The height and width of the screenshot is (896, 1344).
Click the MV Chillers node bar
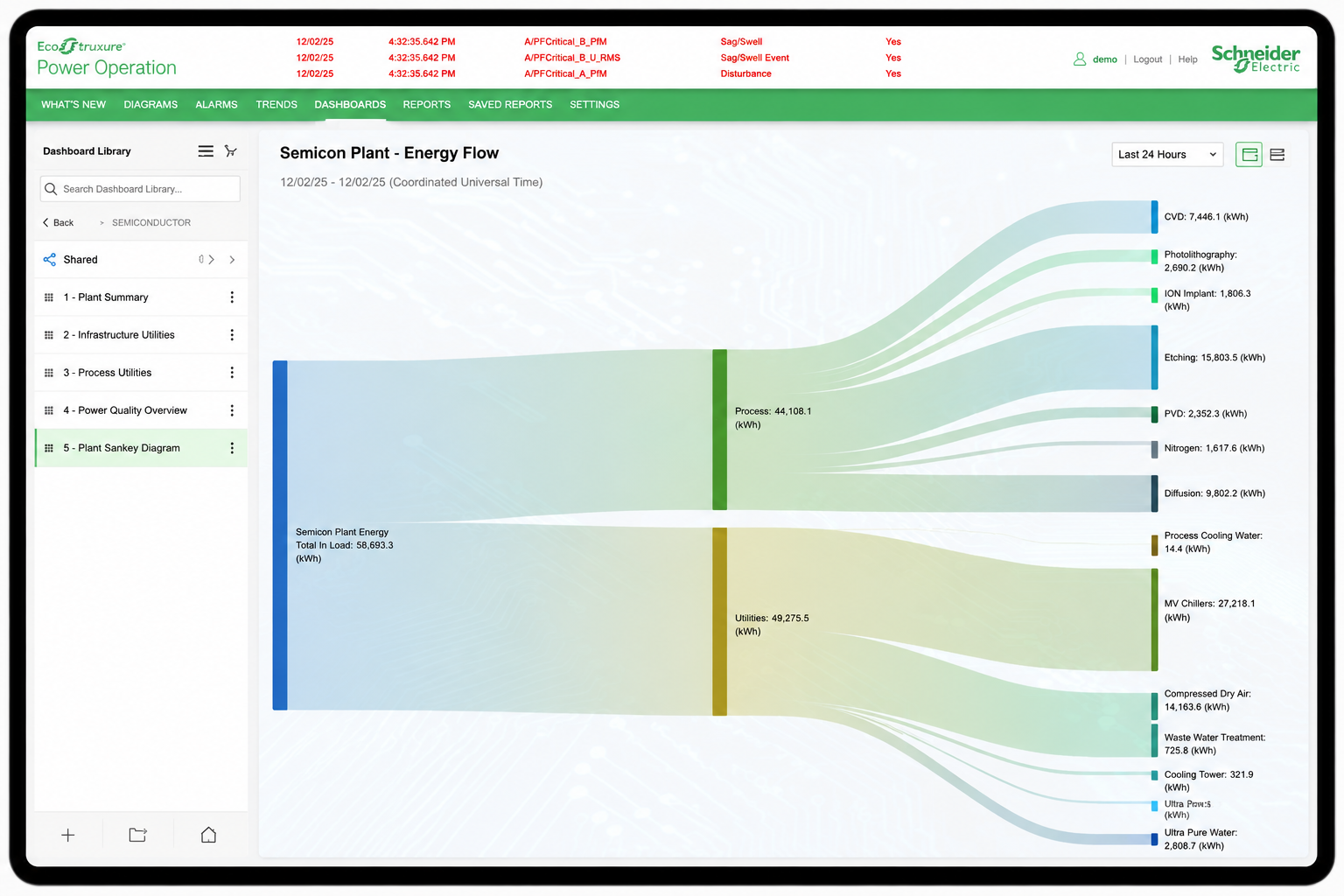point(1154,619)
